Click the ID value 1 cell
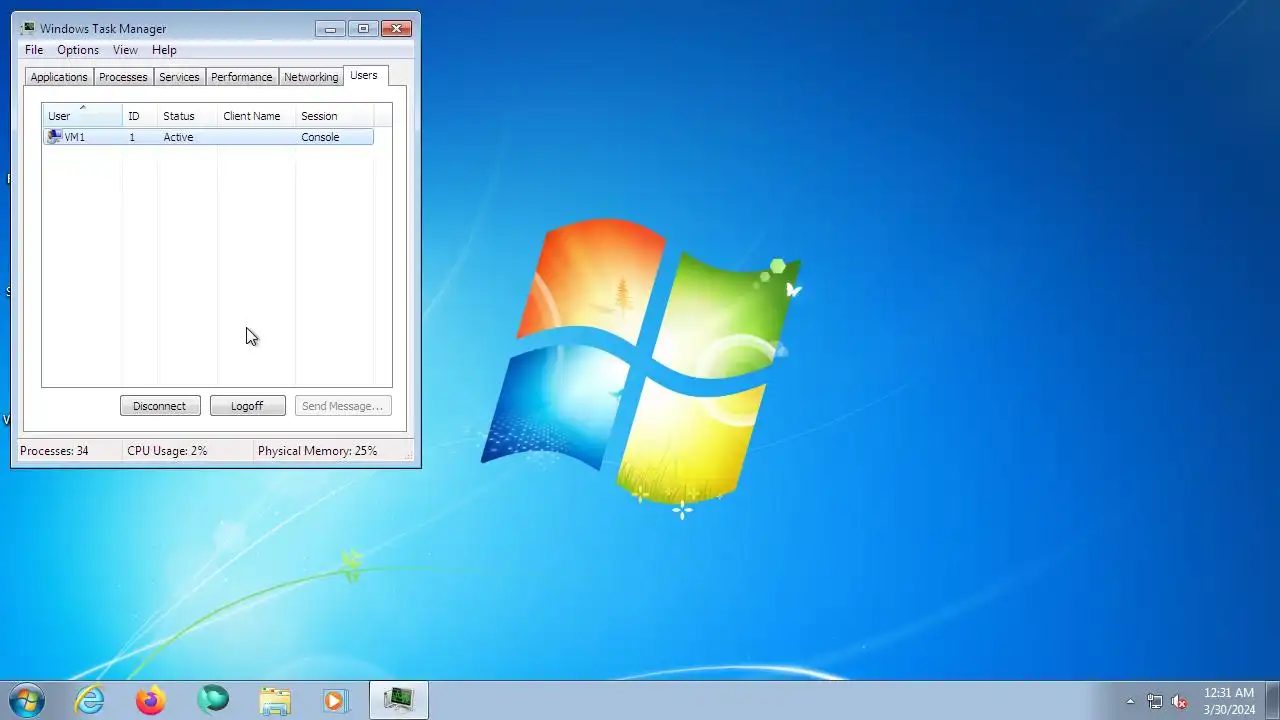 (131, 137)
